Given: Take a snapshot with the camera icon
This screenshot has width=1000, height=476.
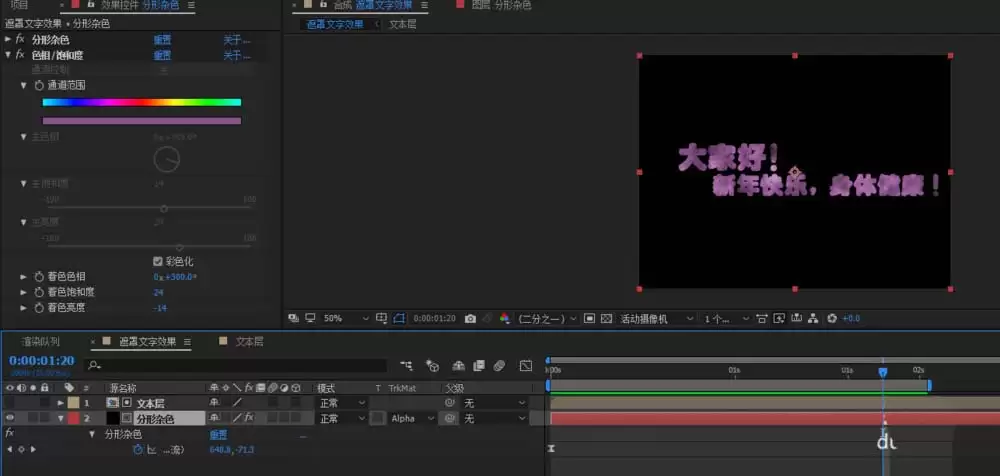Looking at the screenshot, I should (x=470, y=318).
